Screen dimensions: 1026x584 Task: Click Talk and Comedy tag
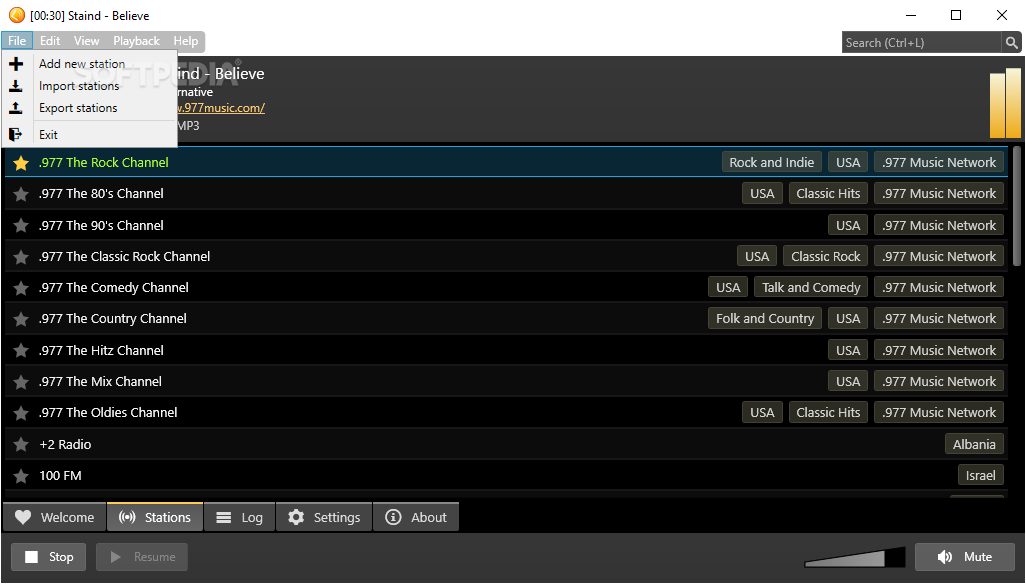[811, 288]
